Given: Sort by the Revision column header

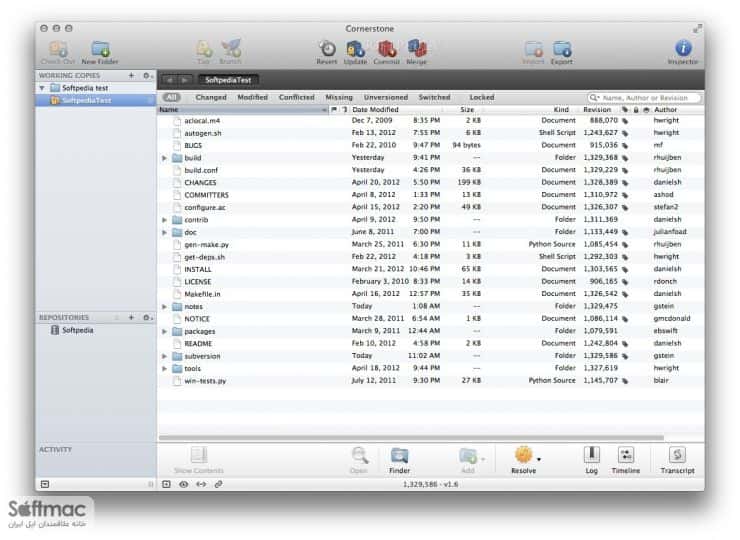Looking at the screenshot, I should coord(597,110).
